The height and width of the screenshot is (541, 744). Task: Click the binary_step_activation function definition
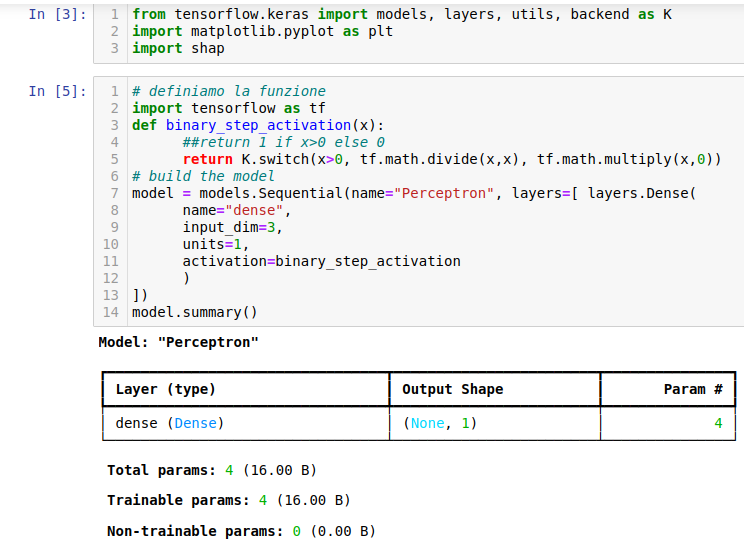pyautogui.click(x=258, y=125)
